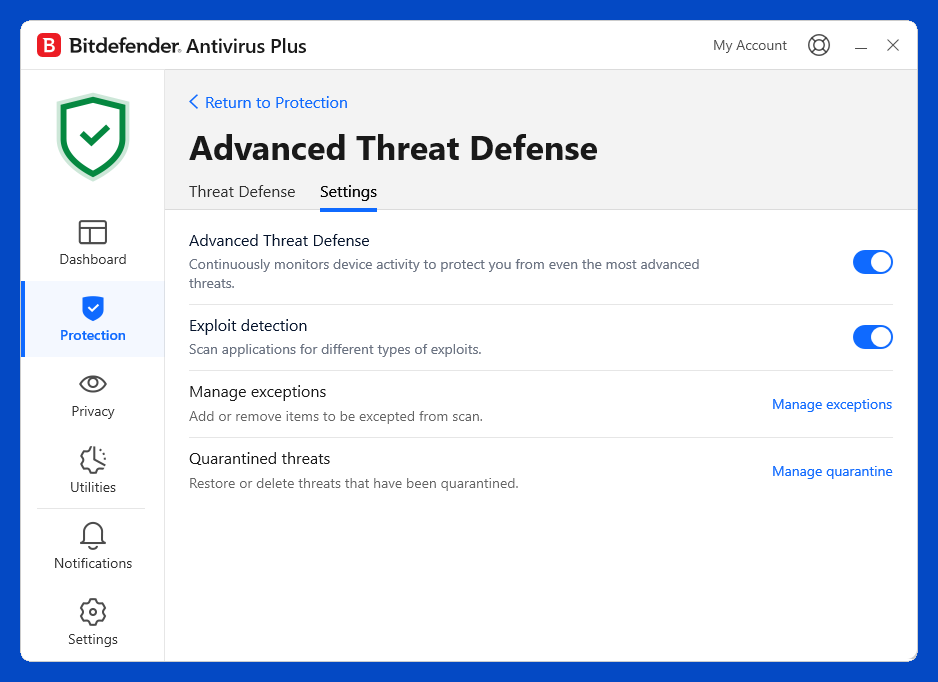Disable the Advanced Threat Defense toggle
The image size is (938, 682).
click(x=872, y=262)
